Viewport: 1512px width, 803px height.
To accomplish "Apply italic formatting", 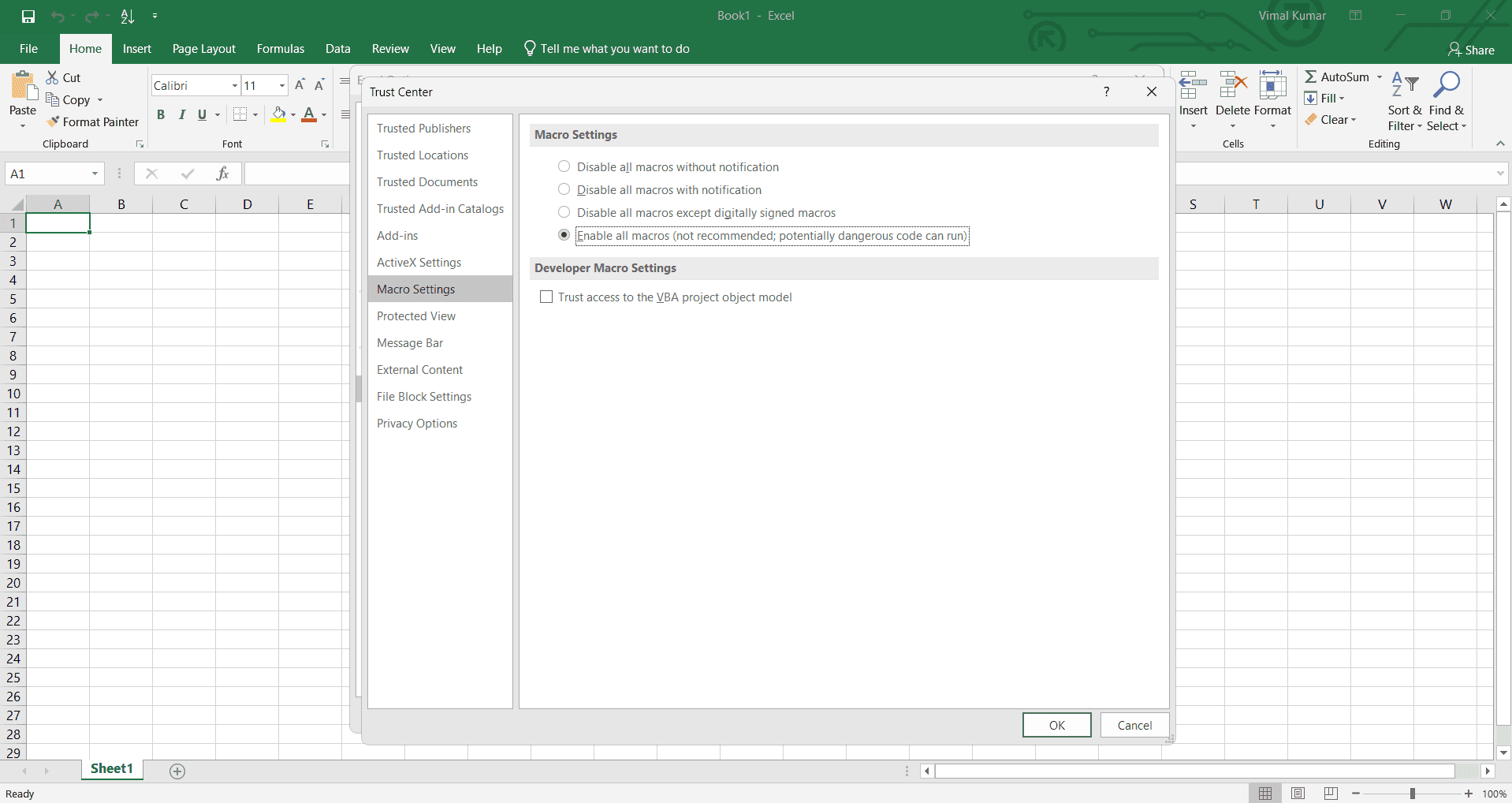I will tap(181, 114).
